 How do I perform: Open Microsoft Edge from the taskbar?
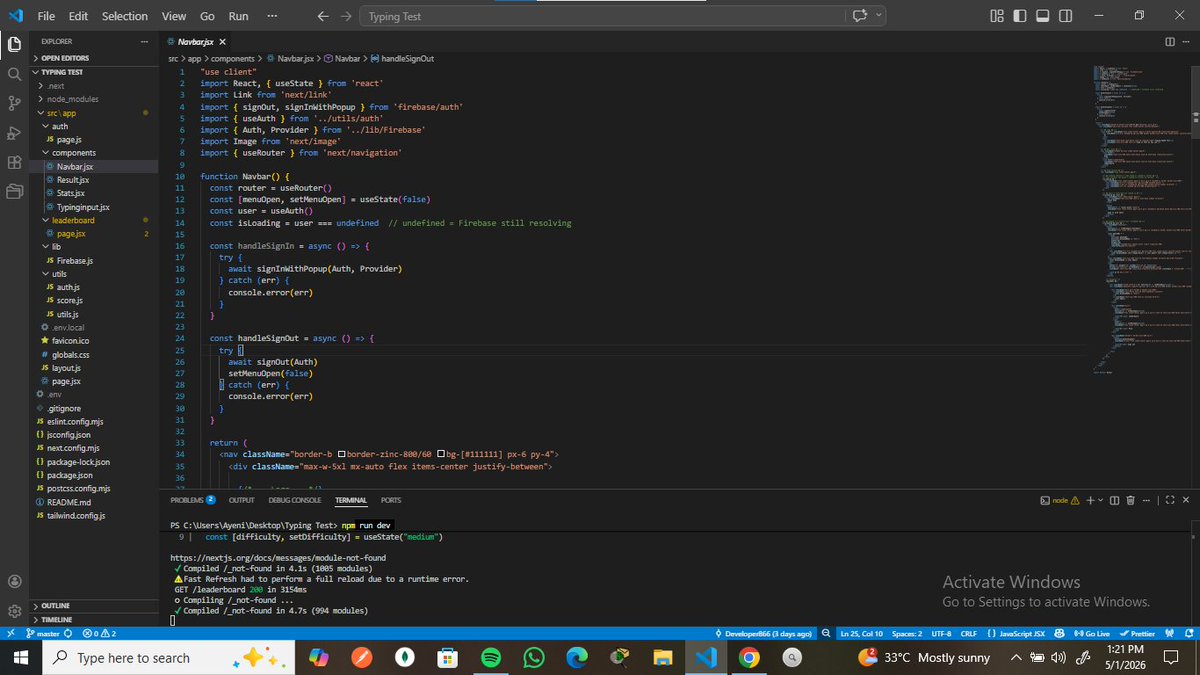[577, 657]
